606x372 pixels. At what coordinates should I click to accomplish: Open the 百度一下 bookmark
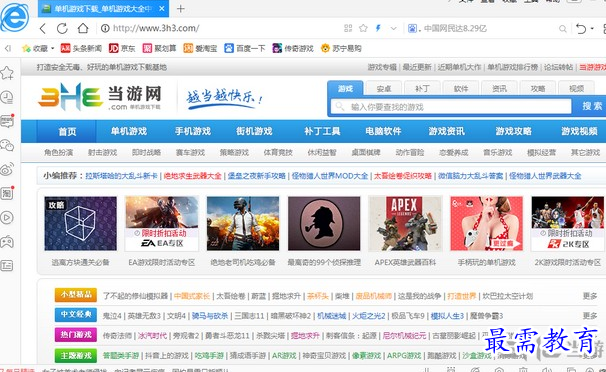coord(245,48)
